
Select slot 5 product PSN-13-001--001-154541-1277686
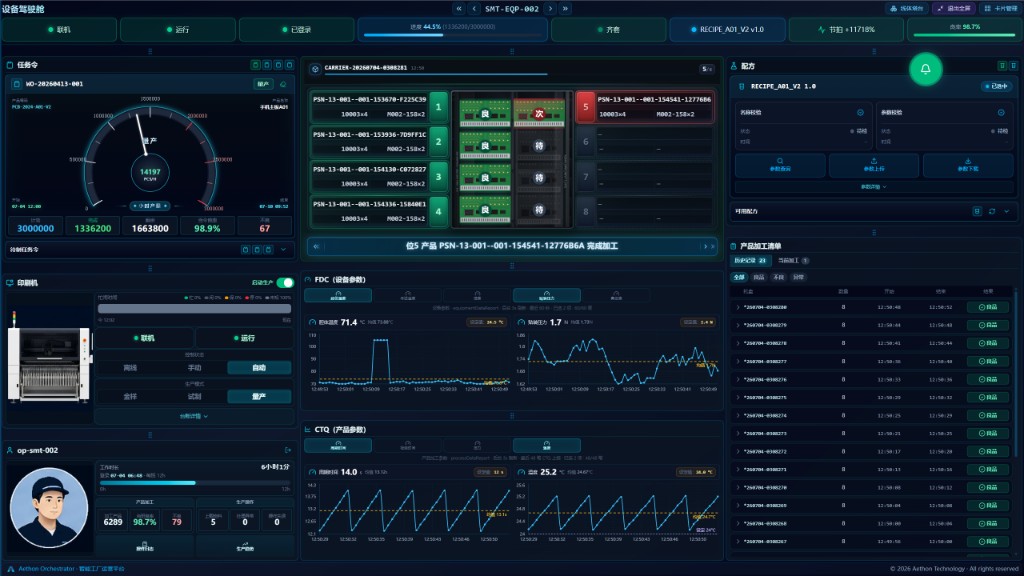pyautogui.click(x=645, y=107)
